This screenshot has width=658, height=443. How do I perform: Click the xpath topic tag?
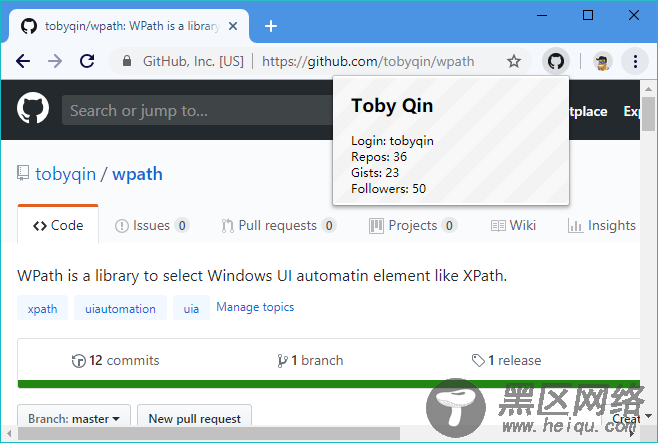(42, 308)
